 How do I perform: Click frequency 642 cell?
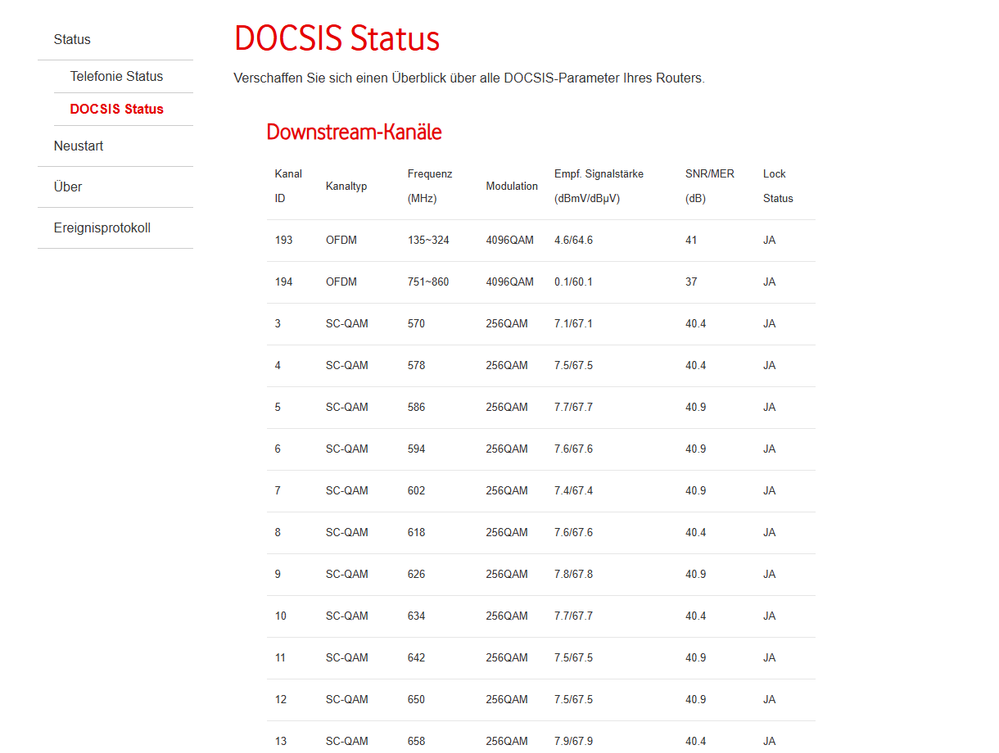(416, 657)
